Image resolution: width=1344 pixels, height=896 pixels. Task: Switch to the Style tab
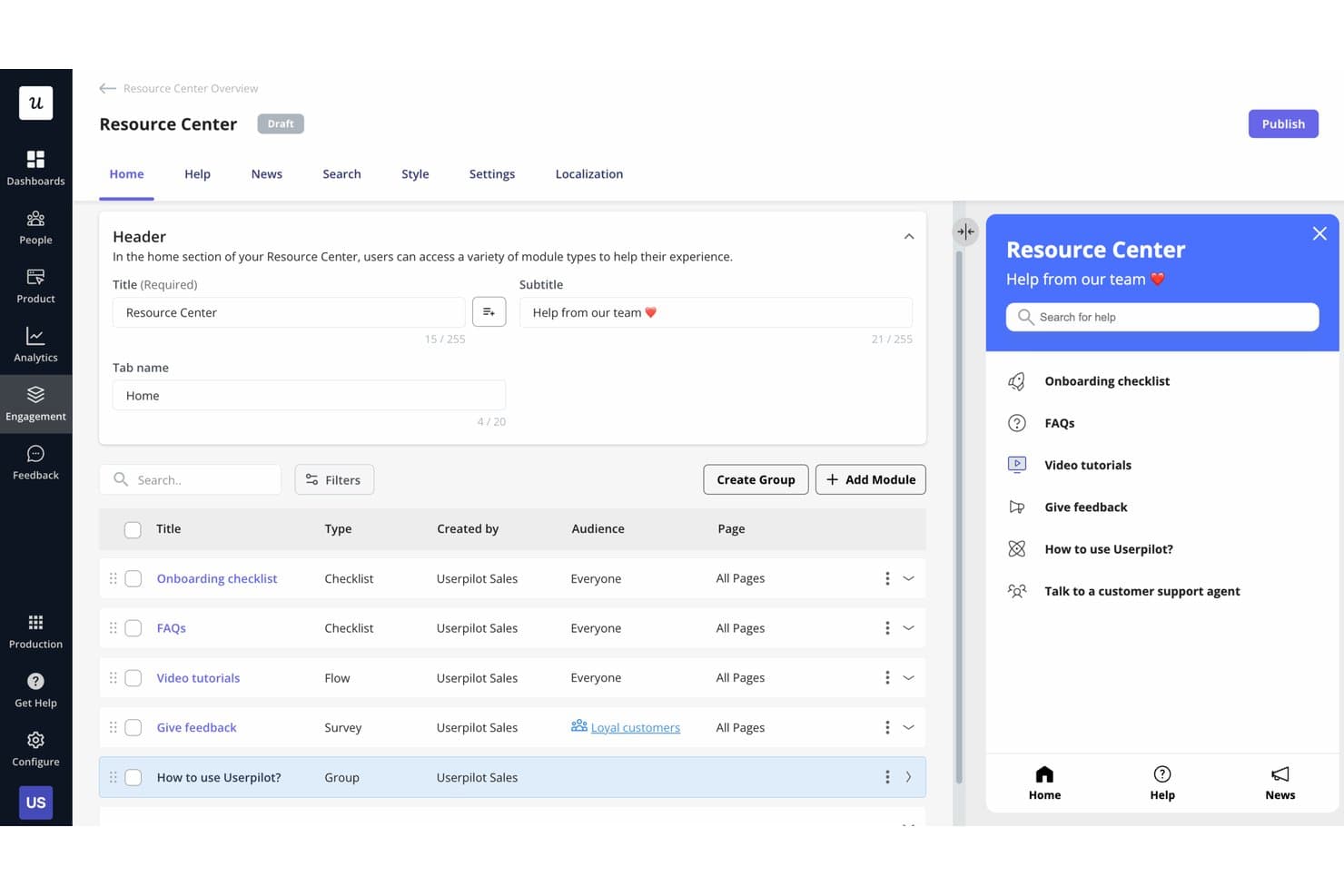coord(415,174)
